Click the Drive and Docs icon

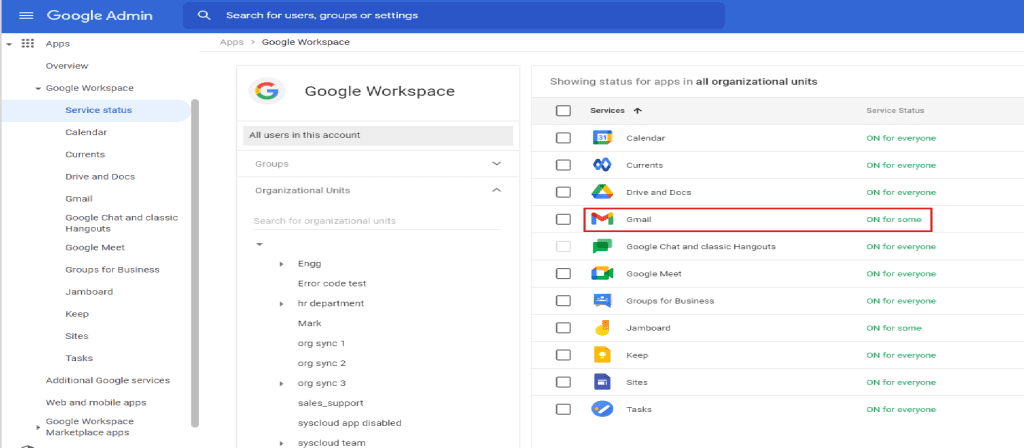point(601,192)
